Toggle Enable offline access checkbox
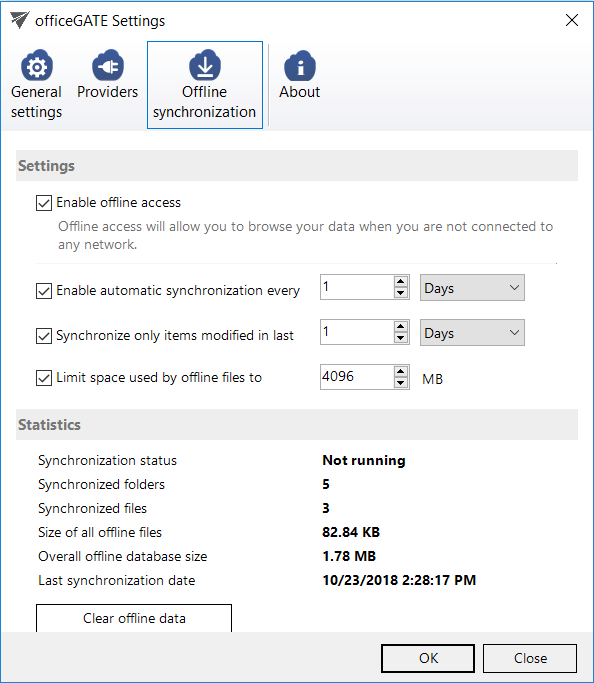The image size is (594, 683). 44,203
